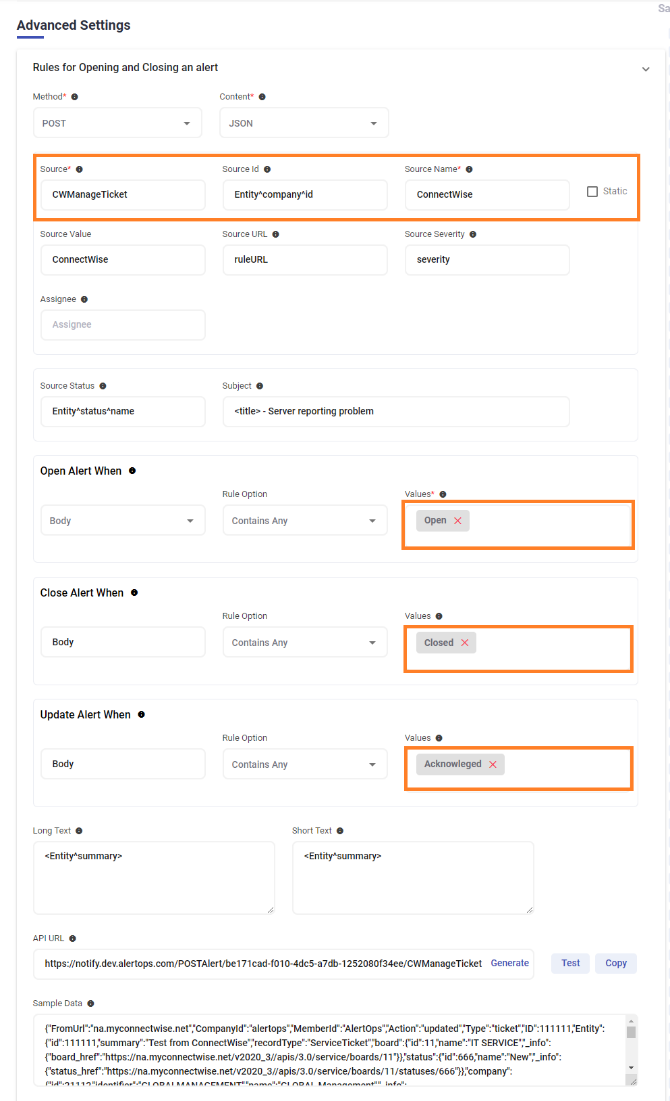The height and width of the screenshot is (1101, 670).
Task: Click the Generate link beside API URL
Action: (x=509, y=963)
